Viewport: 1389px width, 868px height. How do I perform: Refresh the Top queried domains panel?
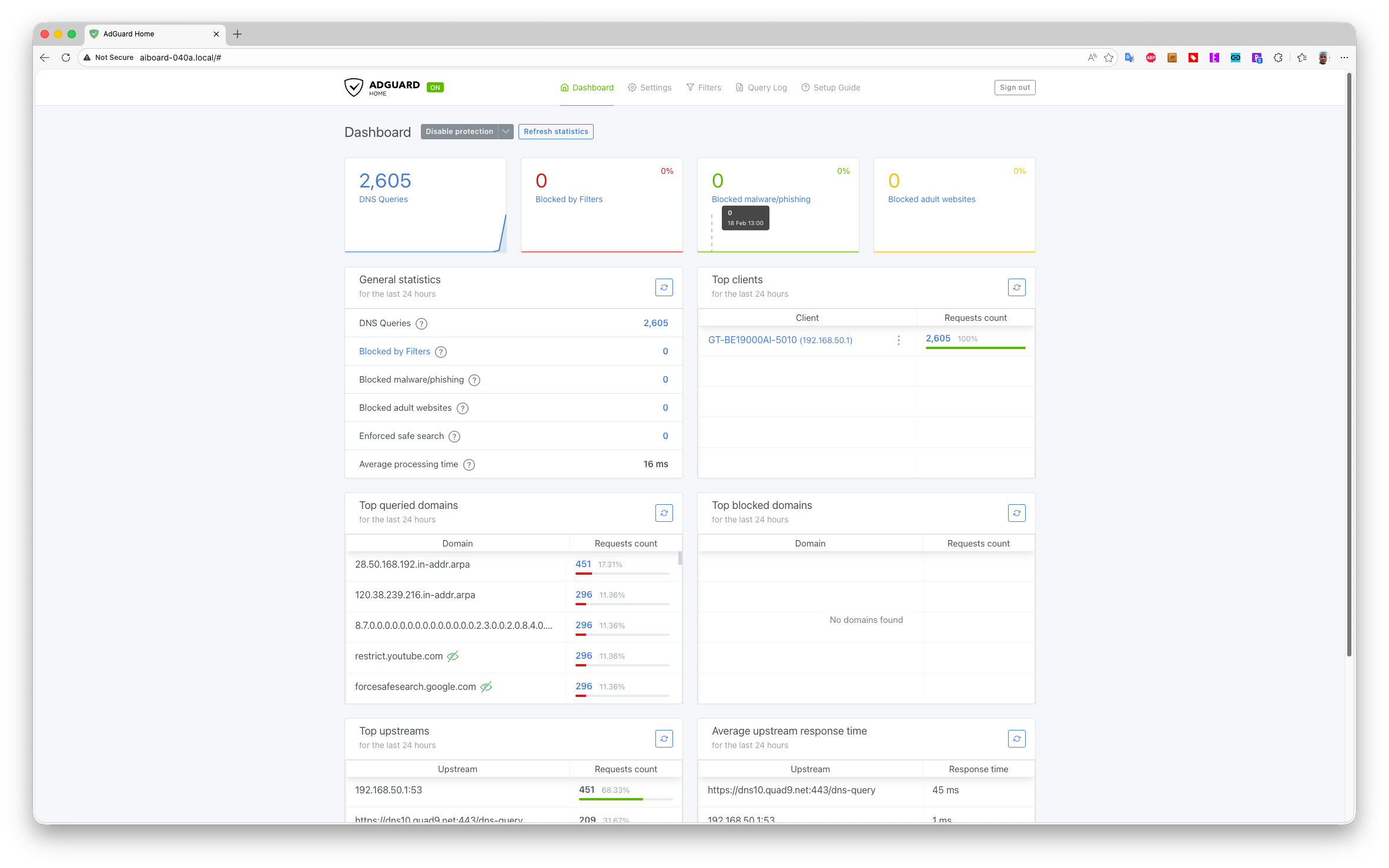[664, 513]
